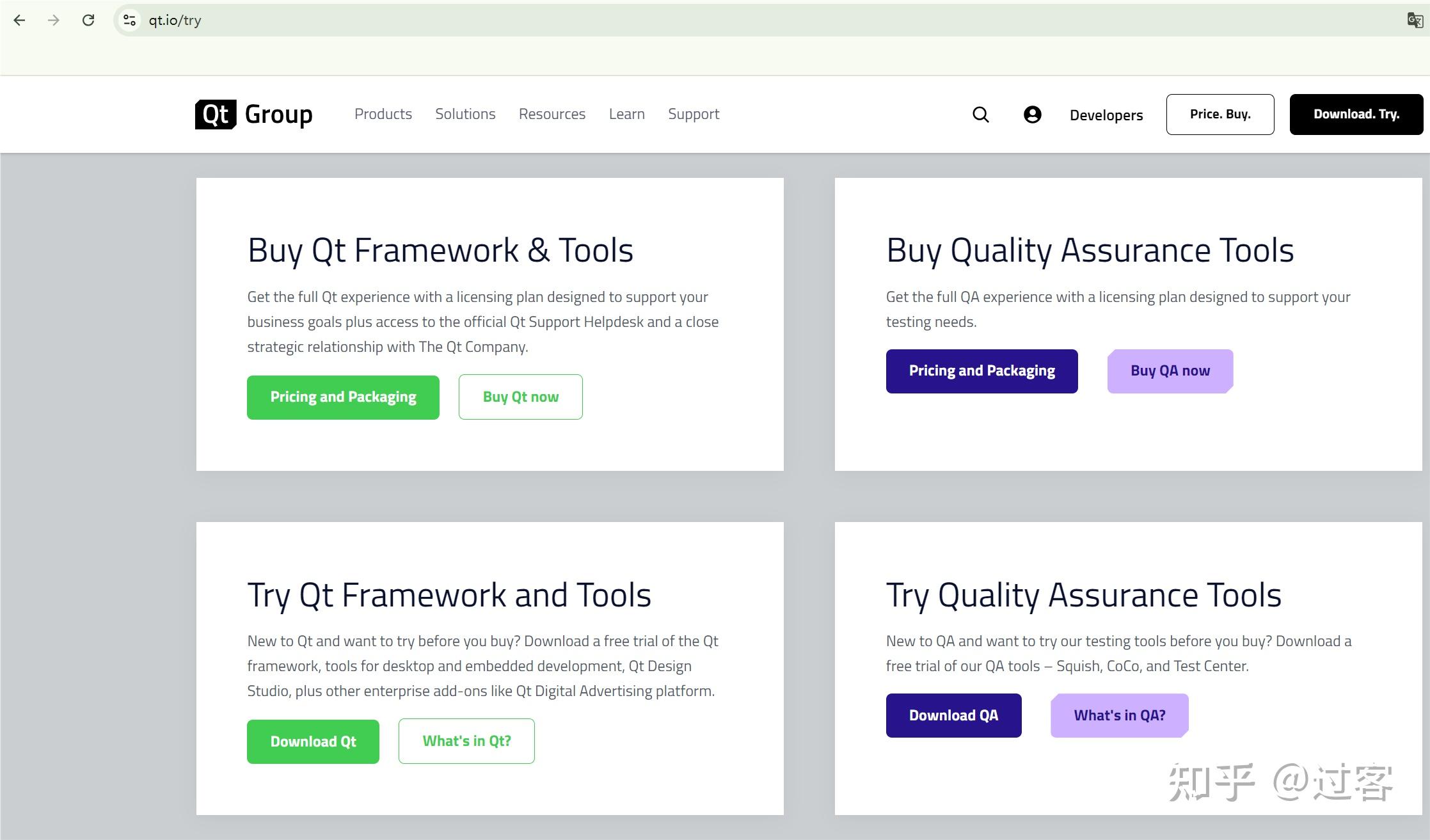
Task: Click the address bar URL field
Action: click(x=448, y=20)
